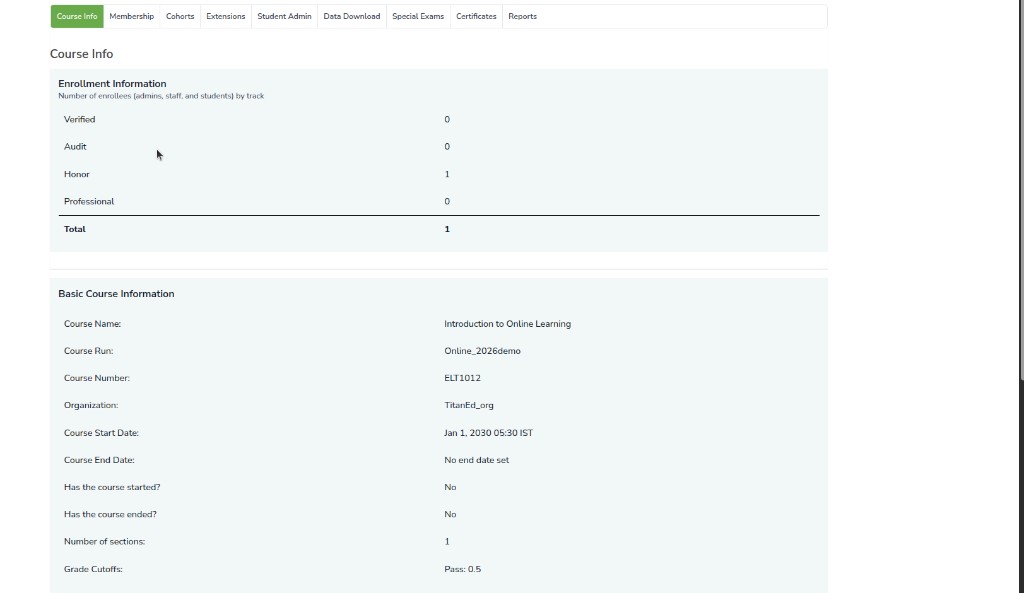Open the Data Download tab
This screenshot has height=593, width=1024.
click(351, 16)
